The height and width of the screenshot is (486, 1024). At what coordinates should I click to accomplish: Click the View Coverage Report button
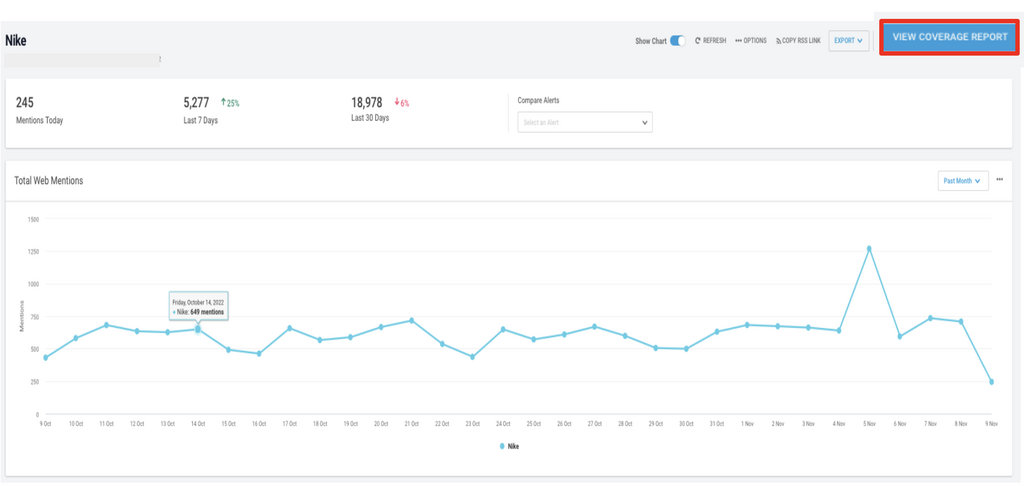point(949,37)
